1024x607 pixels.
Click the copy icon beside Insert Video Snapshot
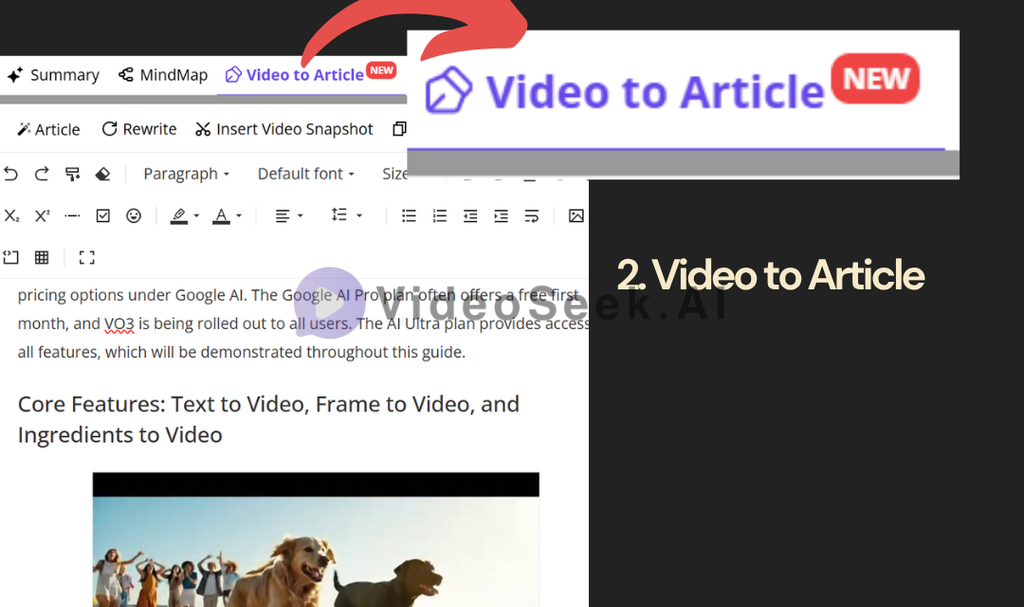click(399, 129)
